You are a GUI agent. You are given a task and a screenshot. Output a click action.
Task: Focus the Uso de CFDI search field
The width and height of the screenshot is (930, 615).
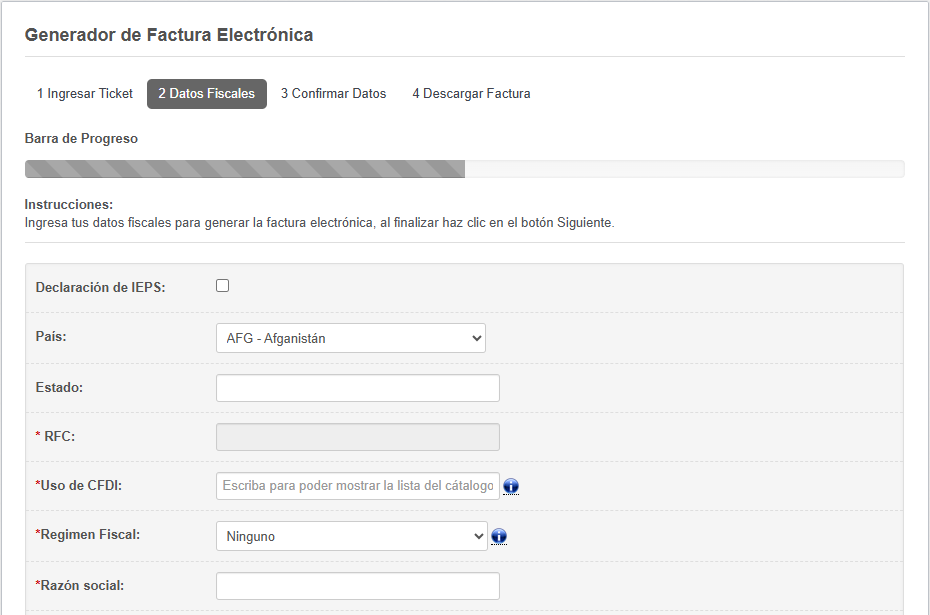pos(358,486)
